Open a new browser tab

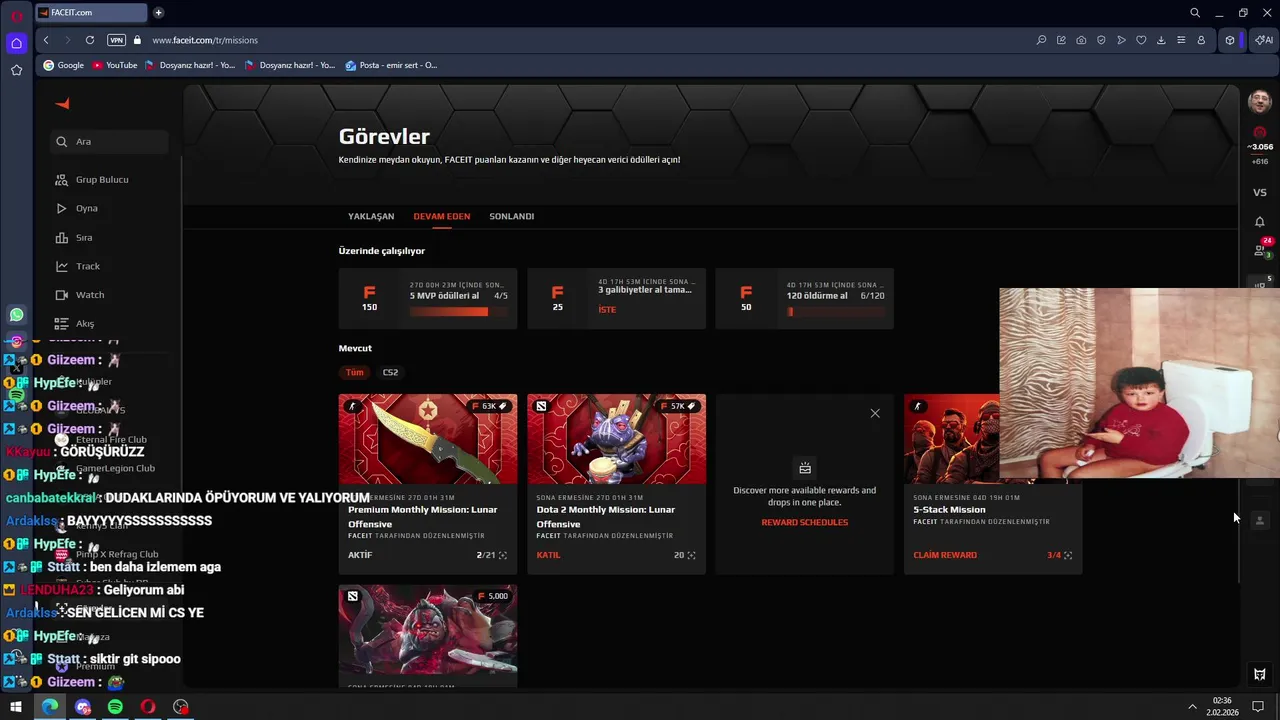click(x=158, y=13)
